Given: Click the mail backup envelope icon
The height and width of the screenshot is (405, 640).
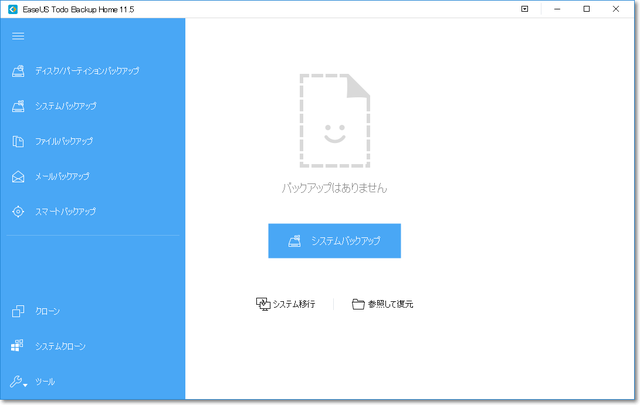Looking at the screenshot, I should (x=18, y=176).
